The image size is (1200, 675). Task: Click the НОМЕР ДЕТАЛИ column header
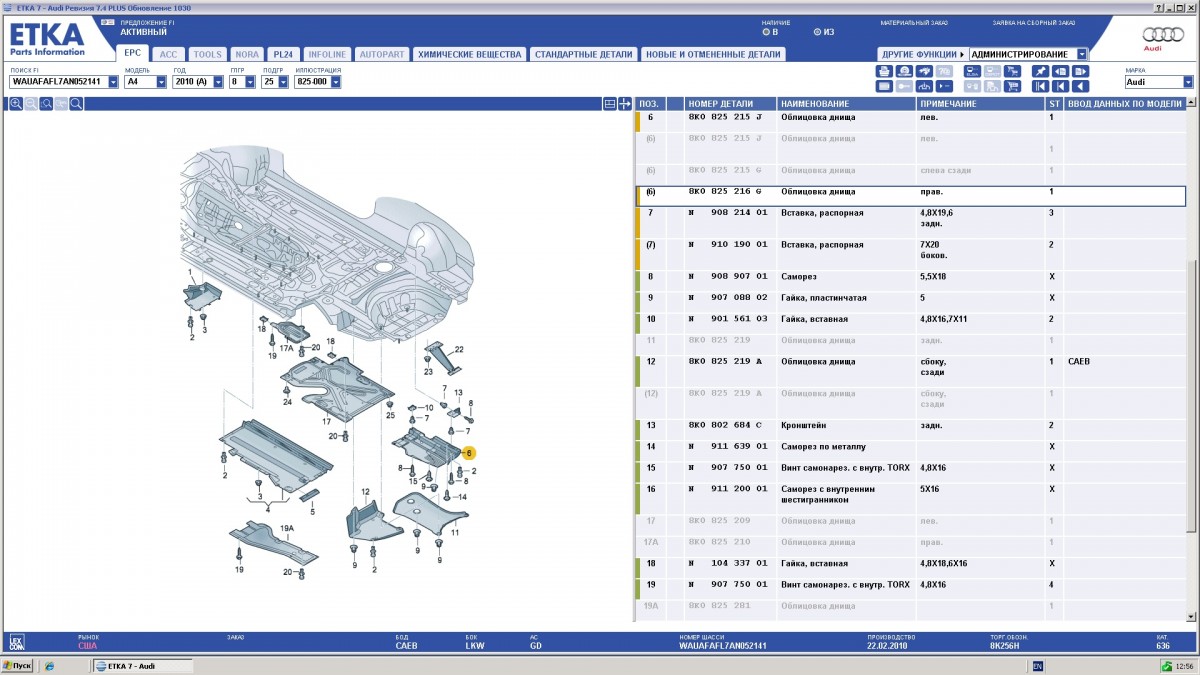pyautogui.click(x=731, y=104)
